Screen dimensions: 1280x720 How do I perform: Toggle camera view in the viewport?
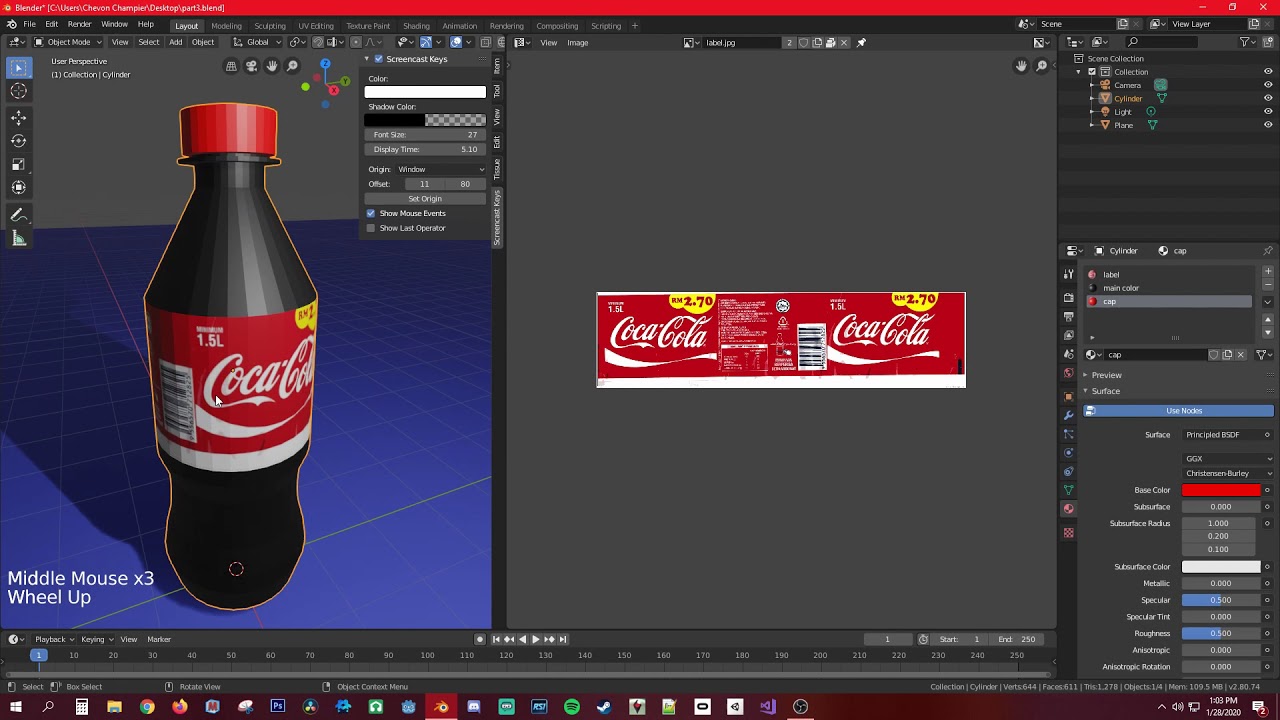(252, 66)
